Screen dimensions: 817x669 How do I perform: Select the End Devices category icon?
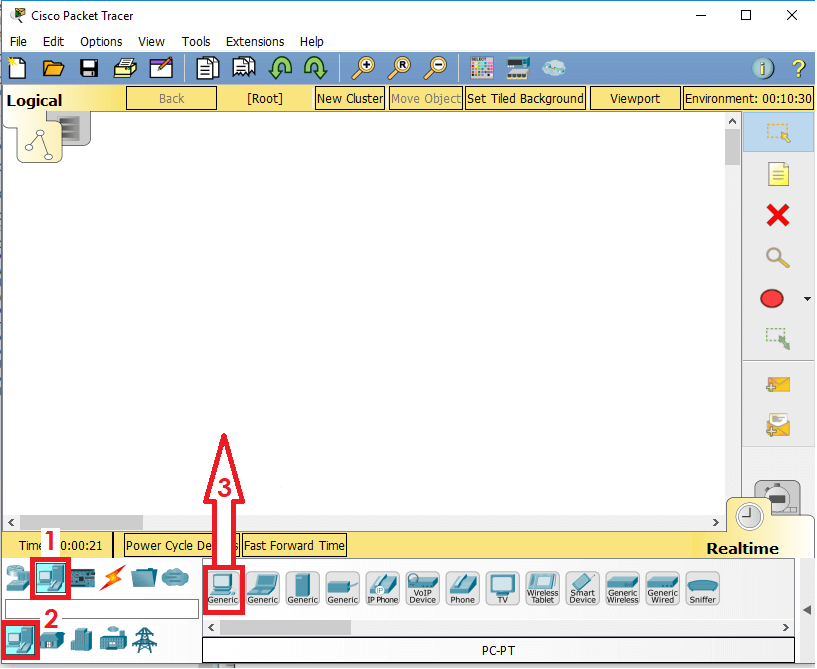pyautogui.click(x=50, y=578)
